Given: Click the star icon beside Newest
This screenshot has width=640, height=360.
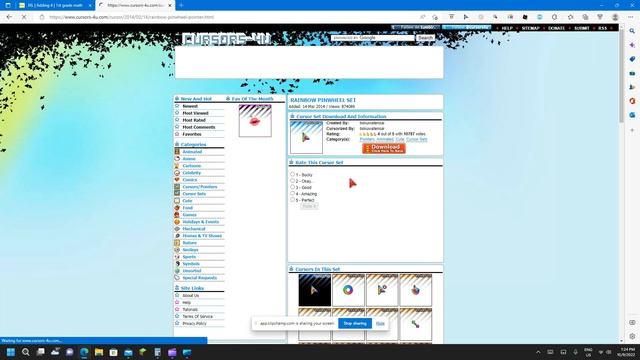Looking at the screenshot, I should click(x=177, y=106).
